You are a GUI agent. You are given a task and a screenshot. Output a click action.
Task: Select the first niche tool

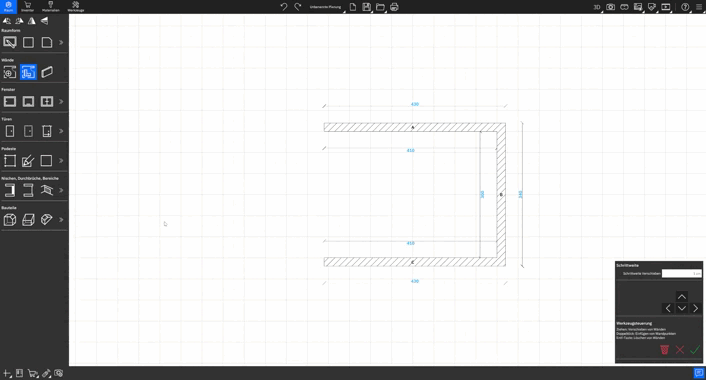(x=9, y=190)
